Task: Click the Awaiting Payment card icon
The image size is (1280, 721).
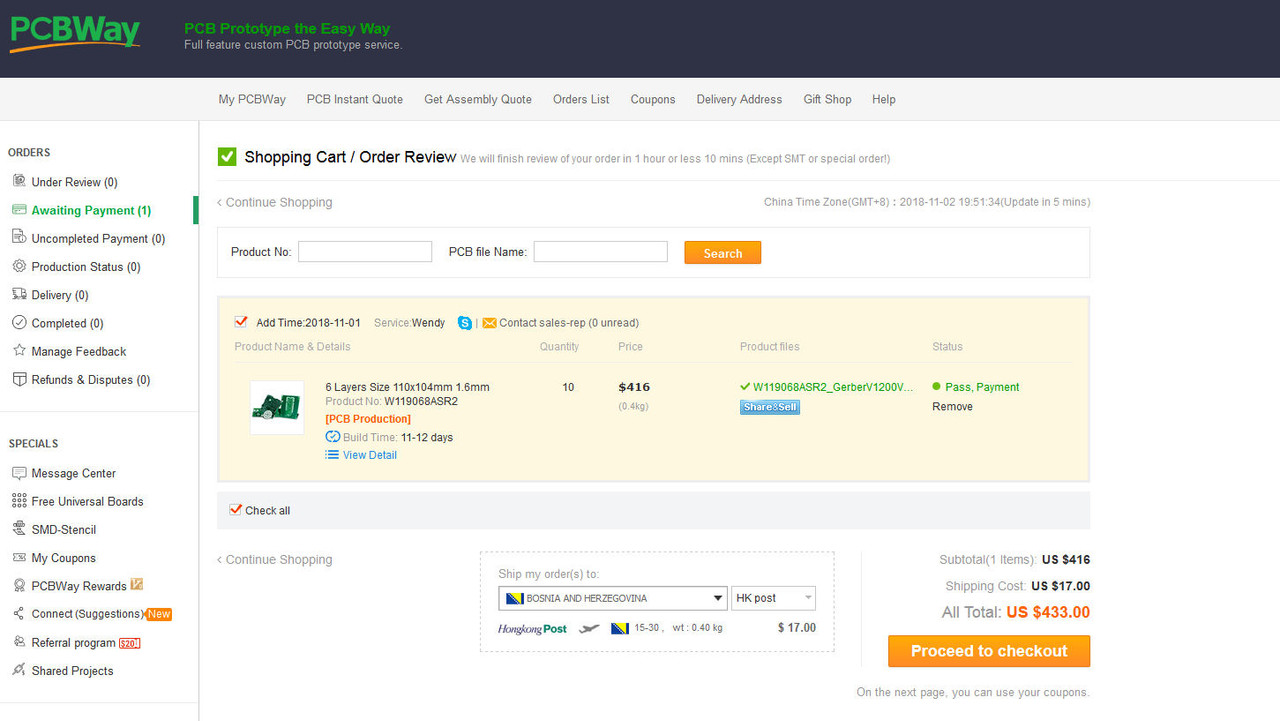Action: [x=19, y=210]
